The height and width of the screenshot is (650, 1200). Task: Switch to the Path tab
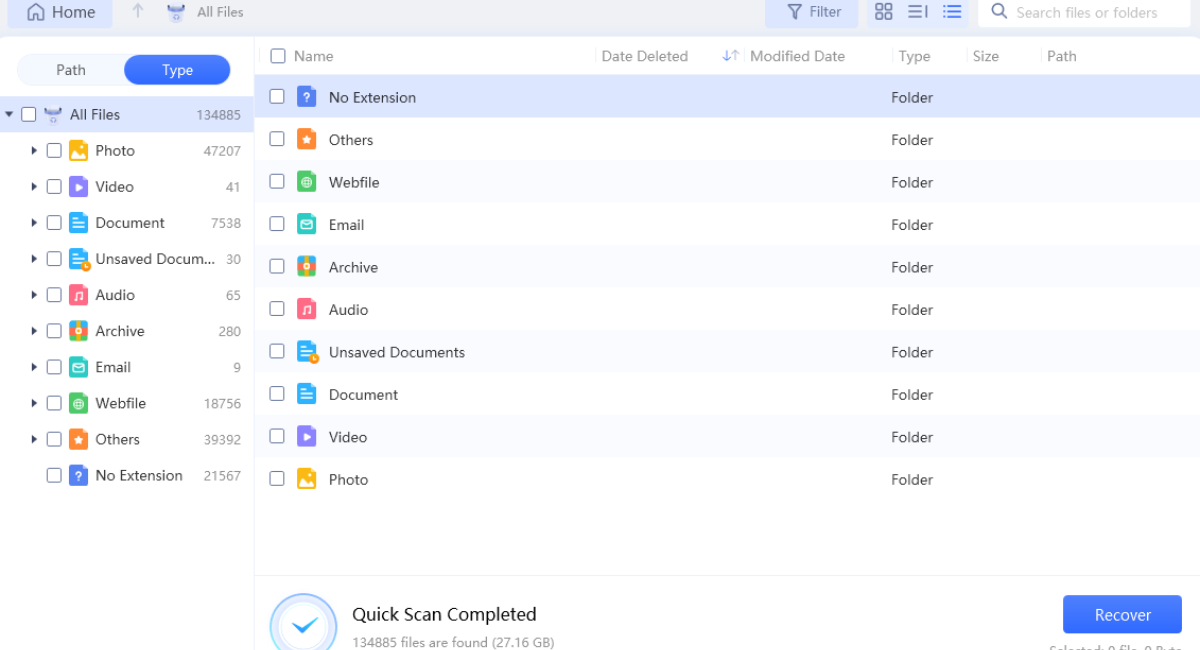[x=71, y=70]
